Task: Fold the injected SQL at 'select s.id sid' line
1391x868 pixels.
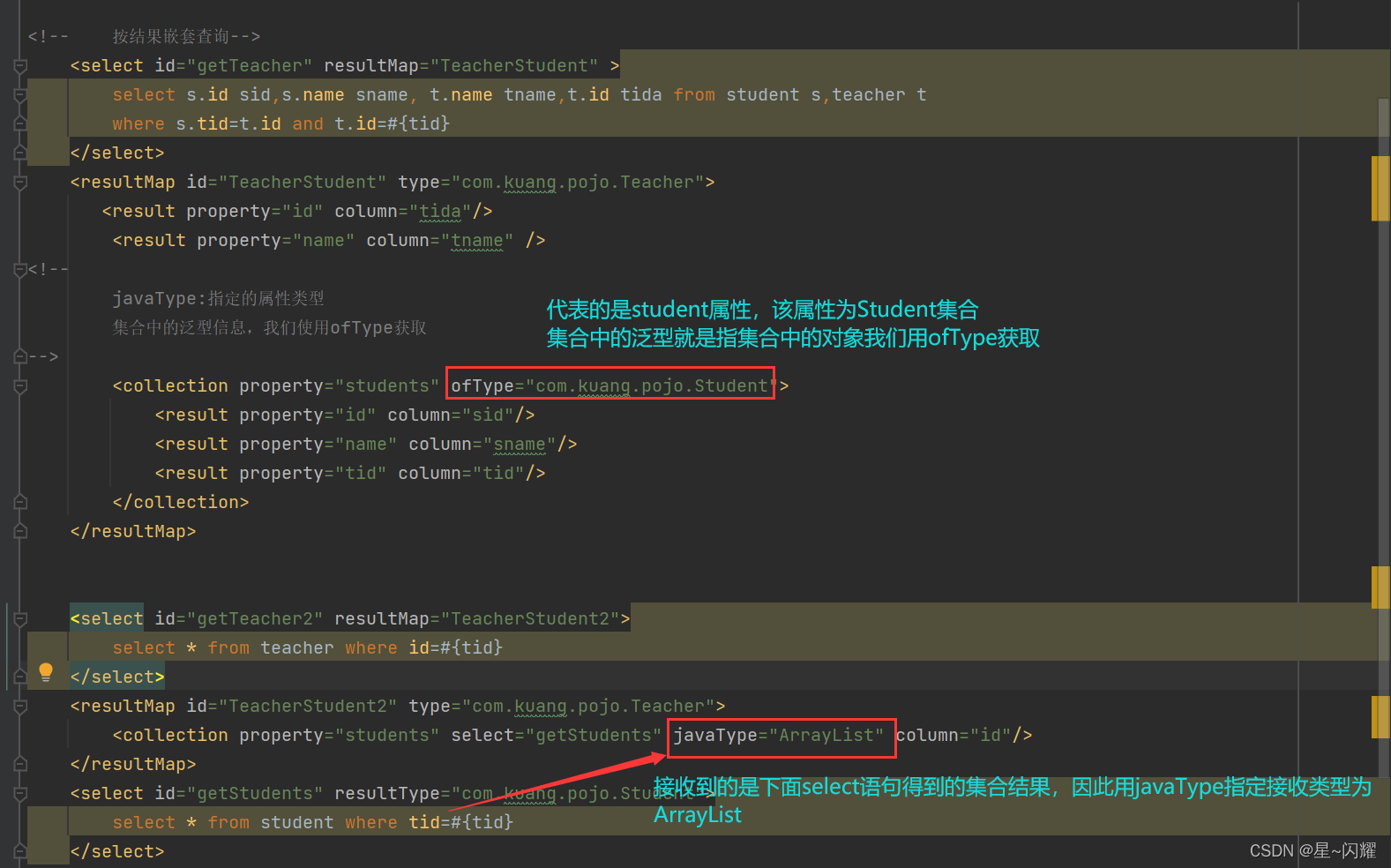Action: (x=20, y=95)
